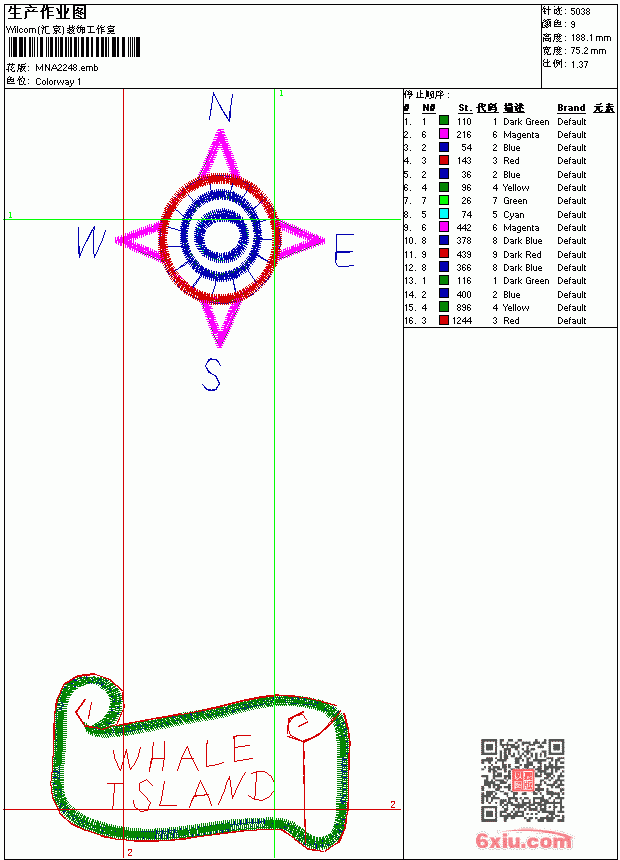This screenshot has width=620, height=860.
Task: Click the Brand column header
Action: tap(571, 108)
